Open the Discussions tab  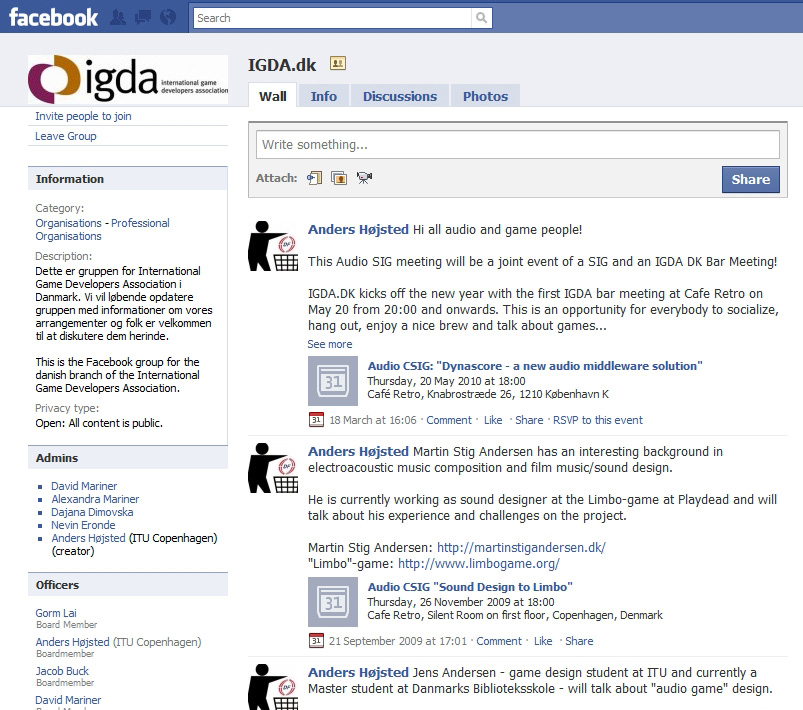click(400, 96)
